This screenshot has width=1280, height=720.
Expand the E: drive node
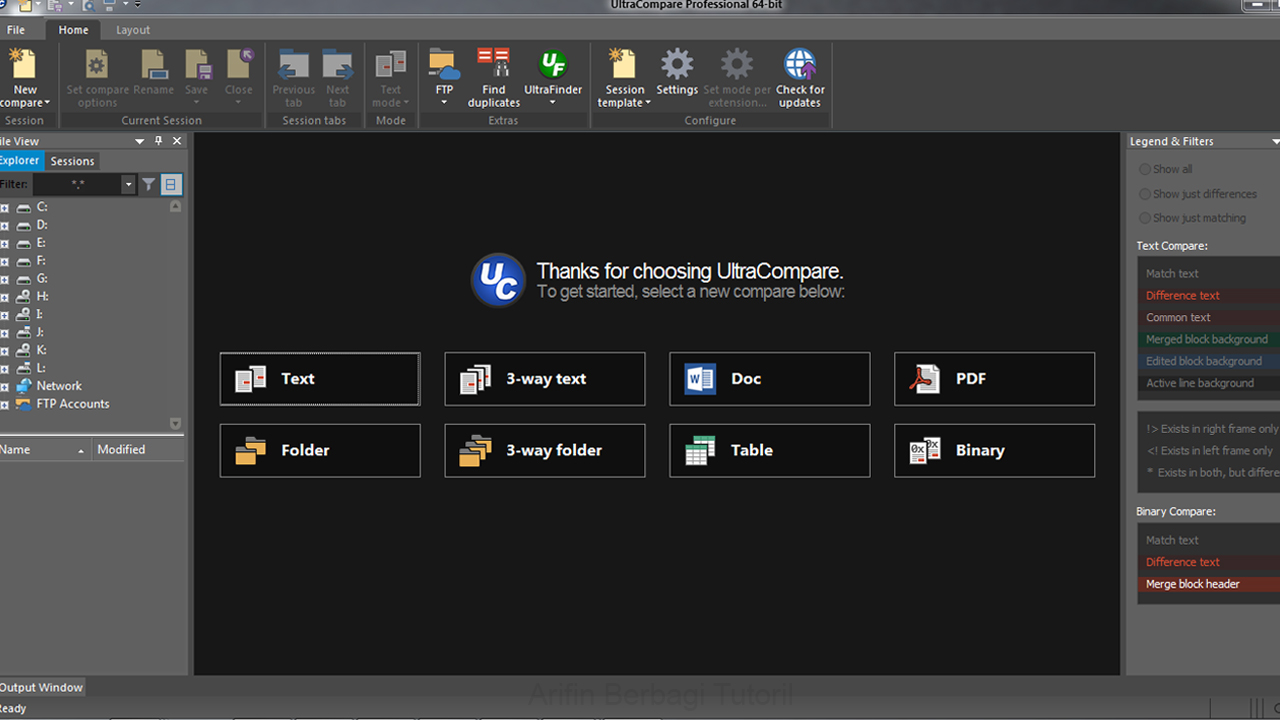(4, 244)
